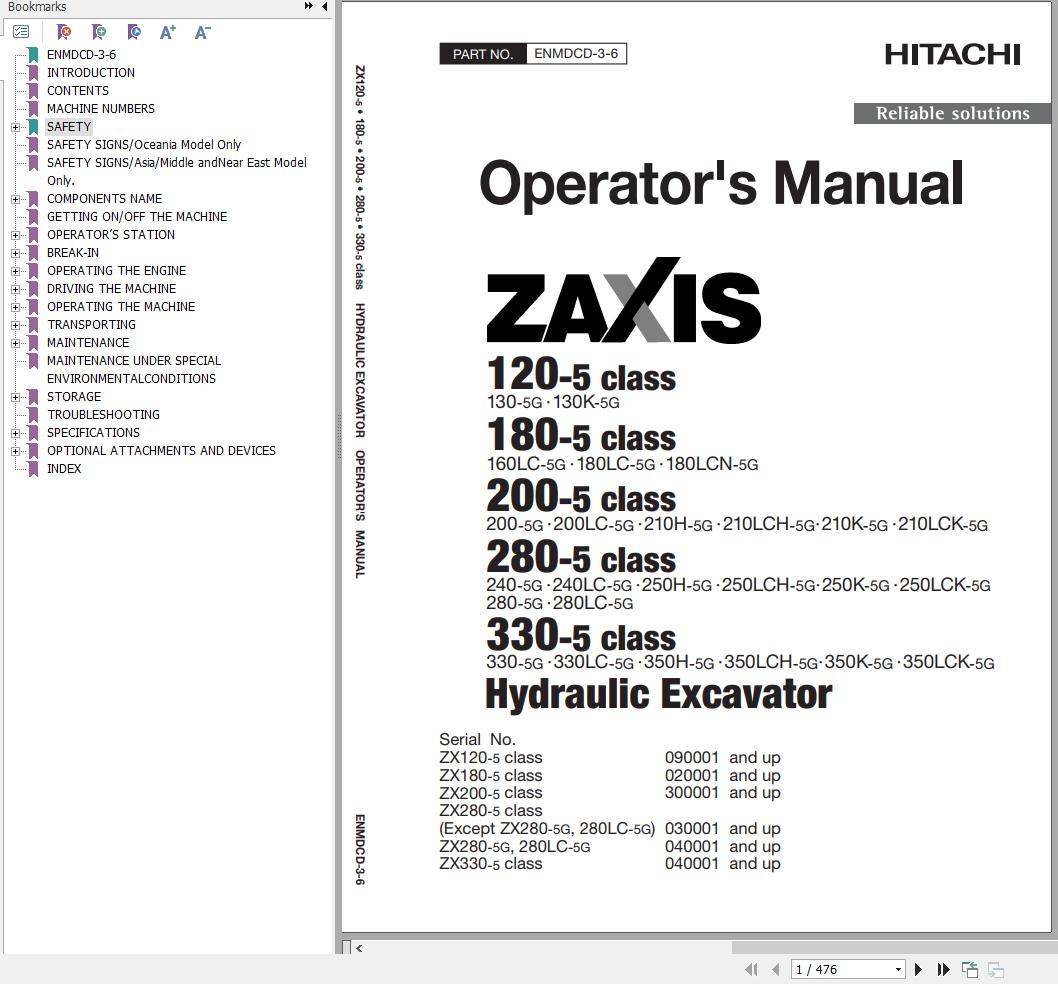Image resolution: width=1058 pixels, height=984 pixels.
Task: Click the horizontal scrollbar left arrow
Action: [x=359, y=948]
